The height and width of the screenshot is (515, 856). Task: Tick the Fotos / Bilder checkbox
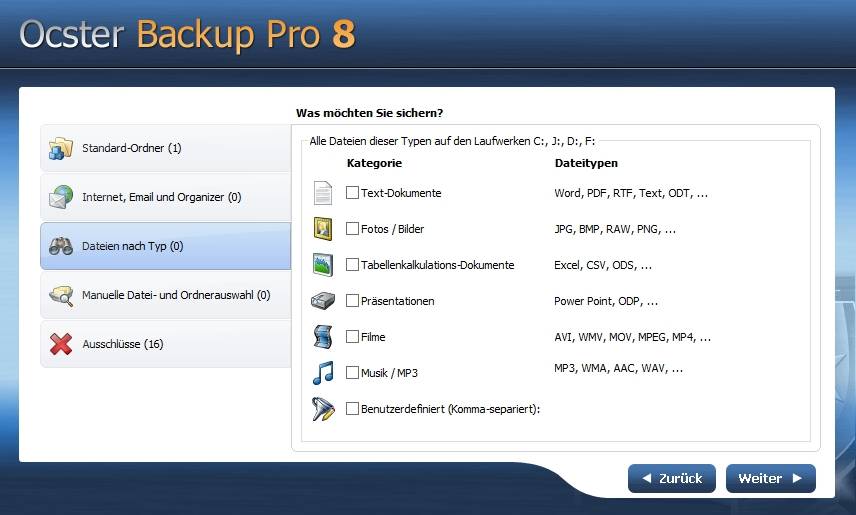pos(352,228)
